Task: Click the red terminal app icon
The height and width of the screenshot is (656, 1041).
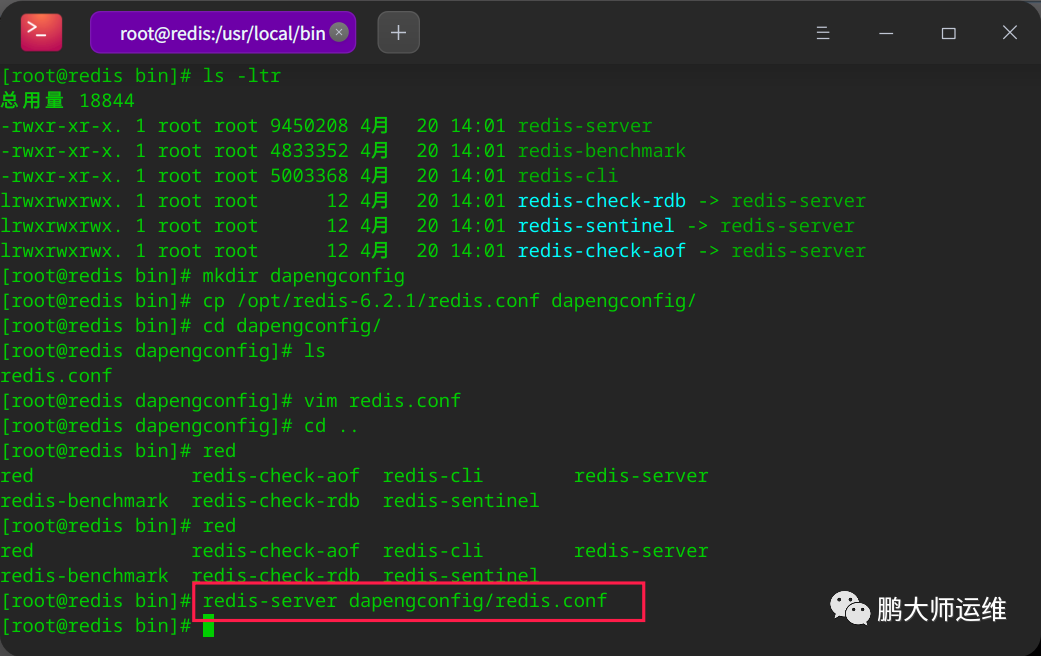Action: (x=41, y=32)
